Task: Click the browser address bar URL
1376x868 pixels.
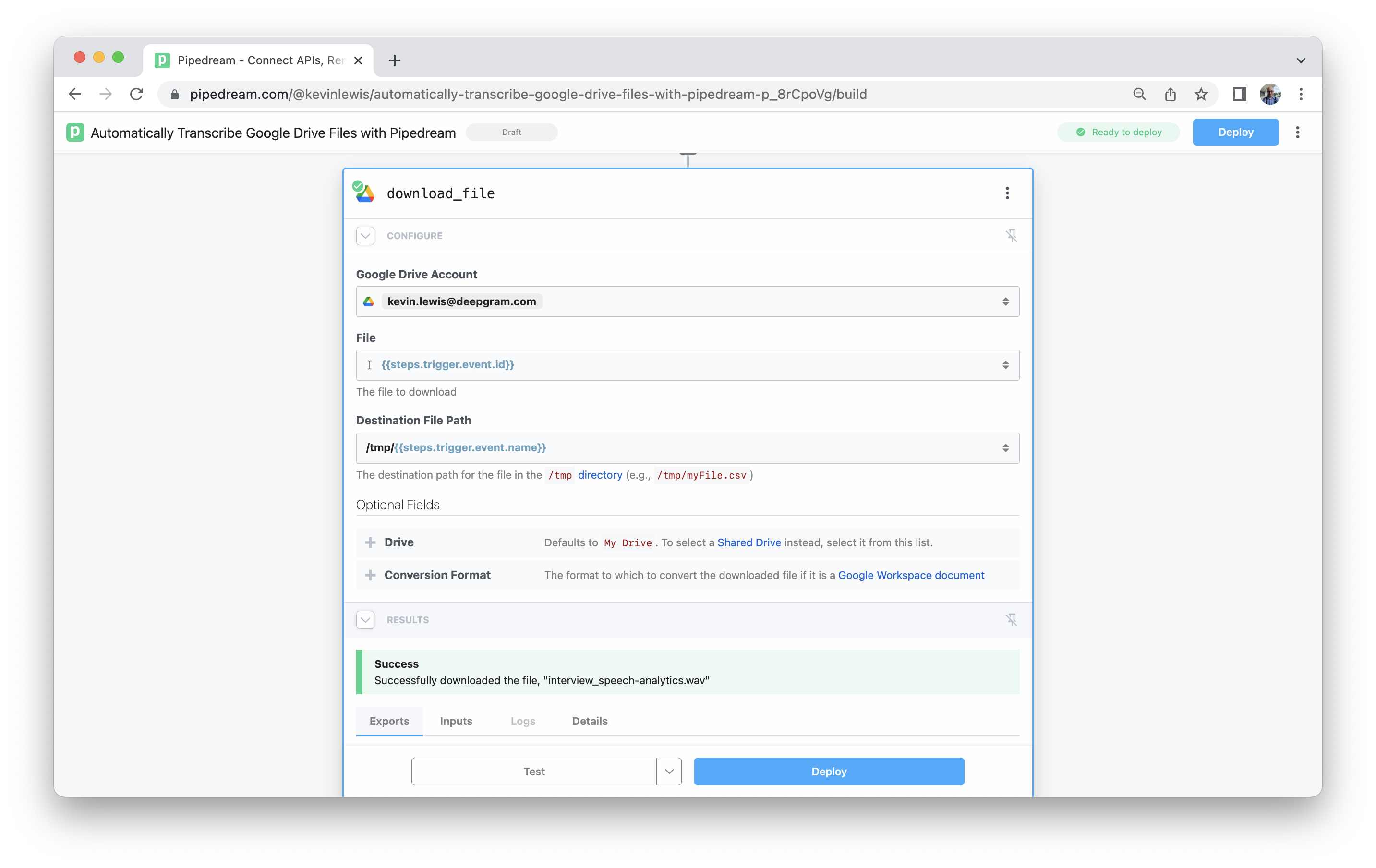Action: point(529,94)
